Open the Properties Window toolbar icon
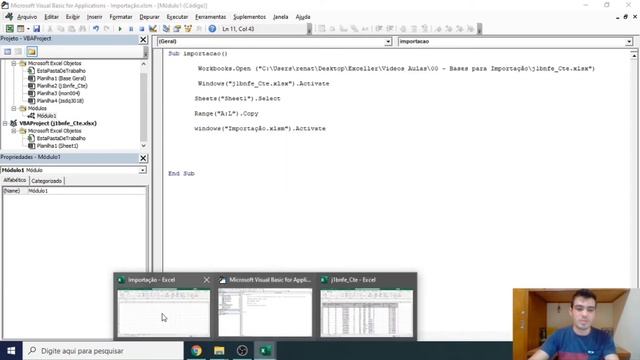Viewport: 640px width, 360px height. tap(177, 29)
